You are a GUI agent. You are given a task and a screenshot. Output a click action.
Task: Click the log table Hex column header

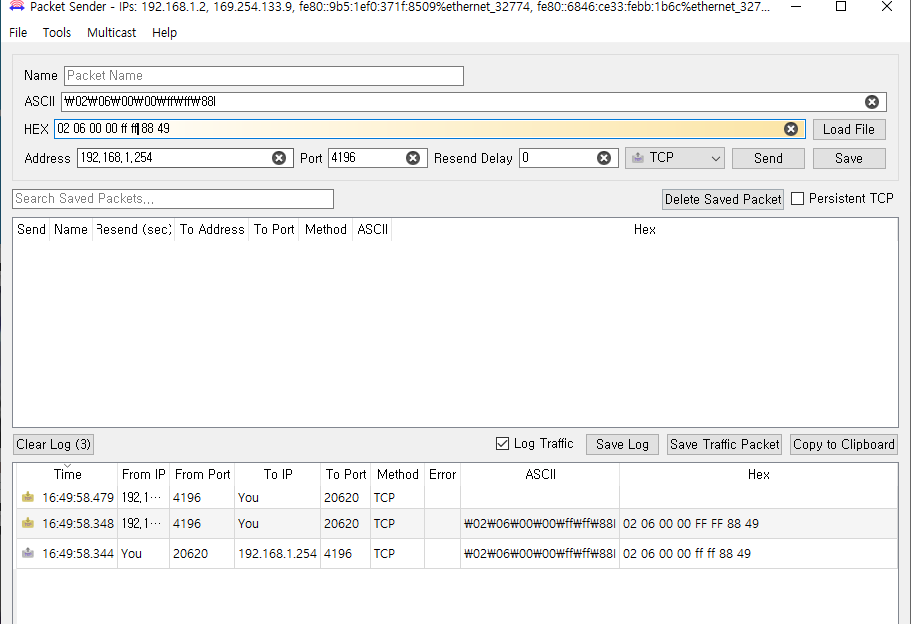pos(758,474)
